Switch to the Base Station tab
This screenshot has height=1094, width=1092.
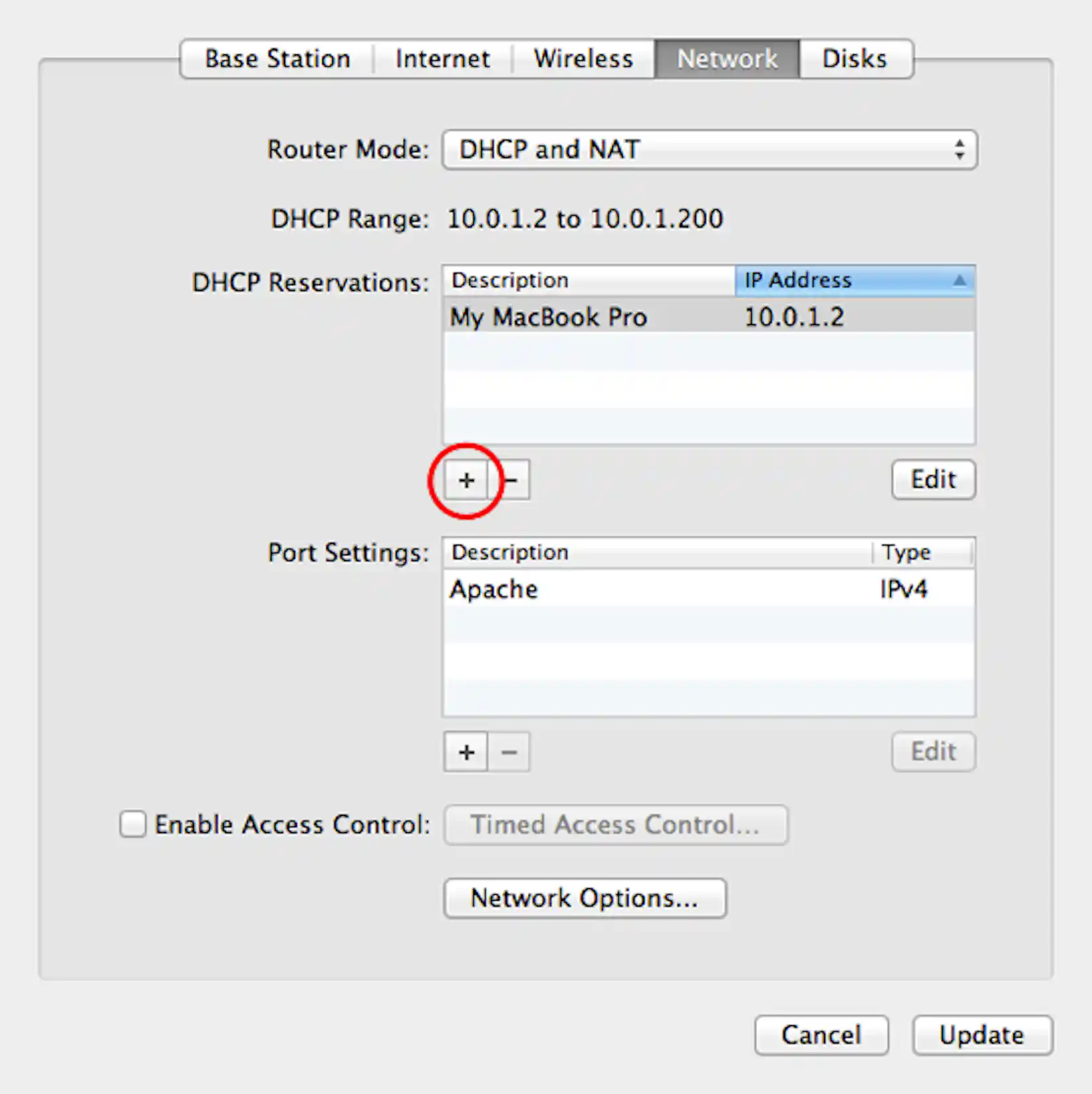click(276, 58)
